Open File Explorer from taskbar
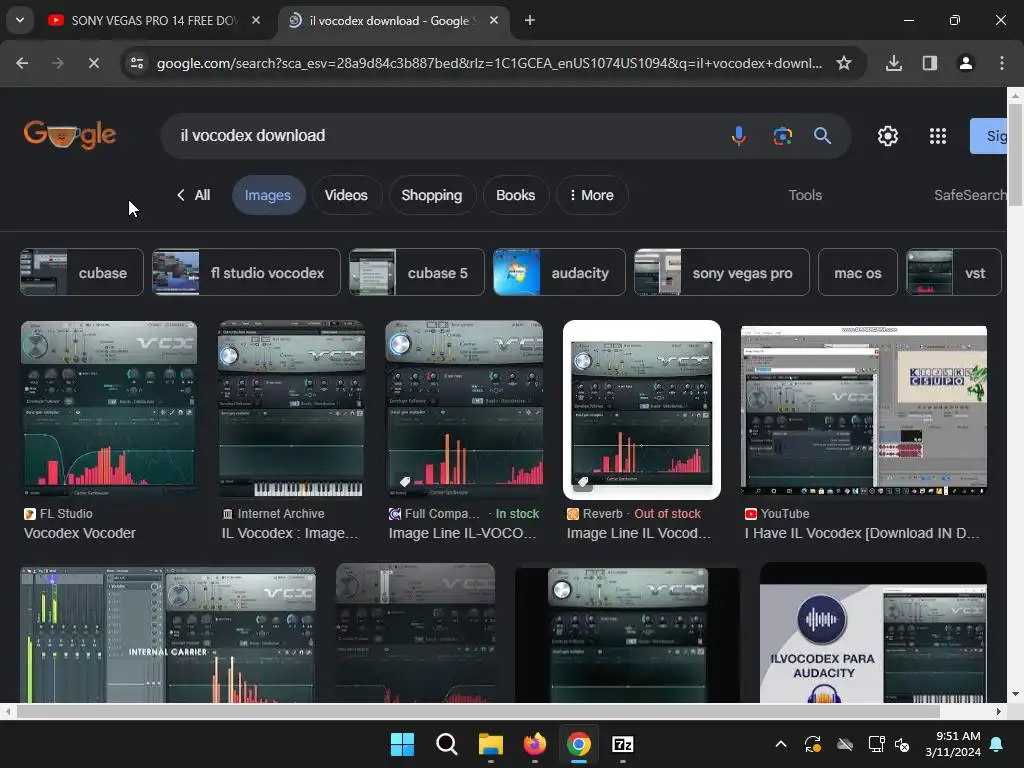Screen dimensions: 1024x768 490,744
